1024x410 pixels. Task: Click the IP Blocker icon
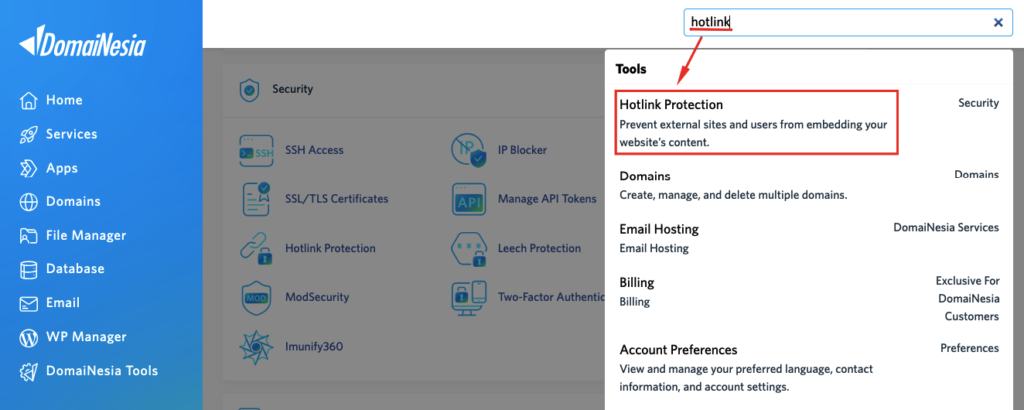pyautogui.click(x=468, y=150)
